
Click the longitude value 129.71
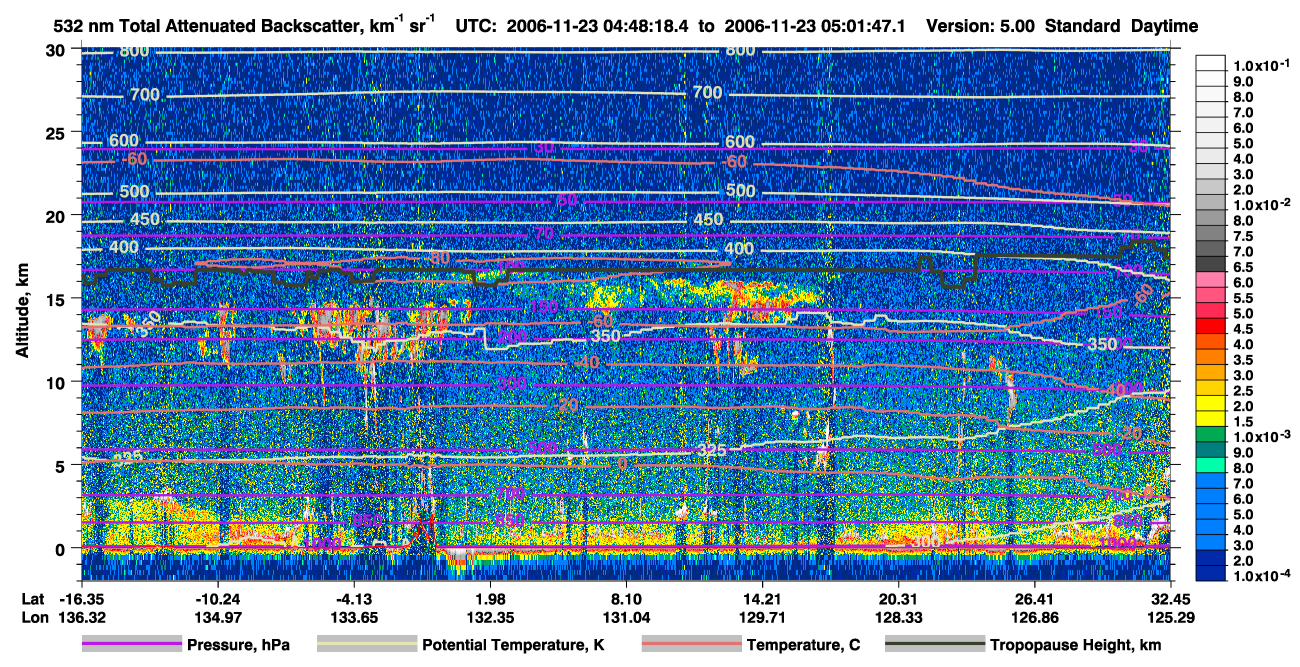[x=762, y=617]
